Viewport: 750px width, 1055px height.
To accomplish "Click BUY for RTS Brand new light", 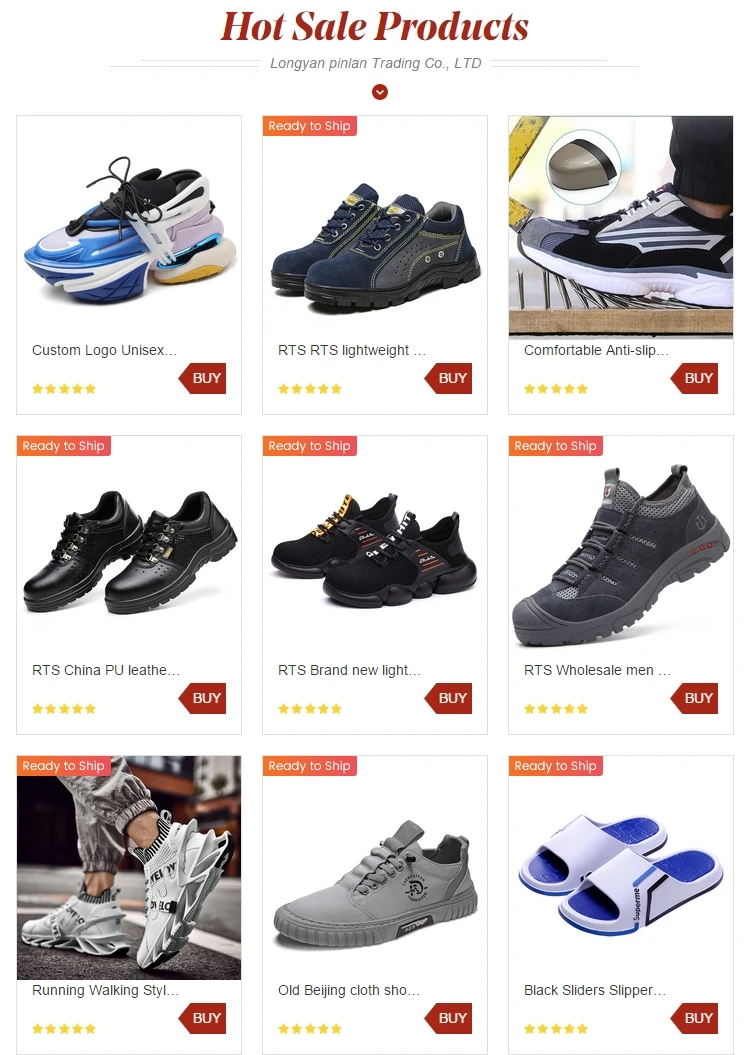I will coord(449,698).
